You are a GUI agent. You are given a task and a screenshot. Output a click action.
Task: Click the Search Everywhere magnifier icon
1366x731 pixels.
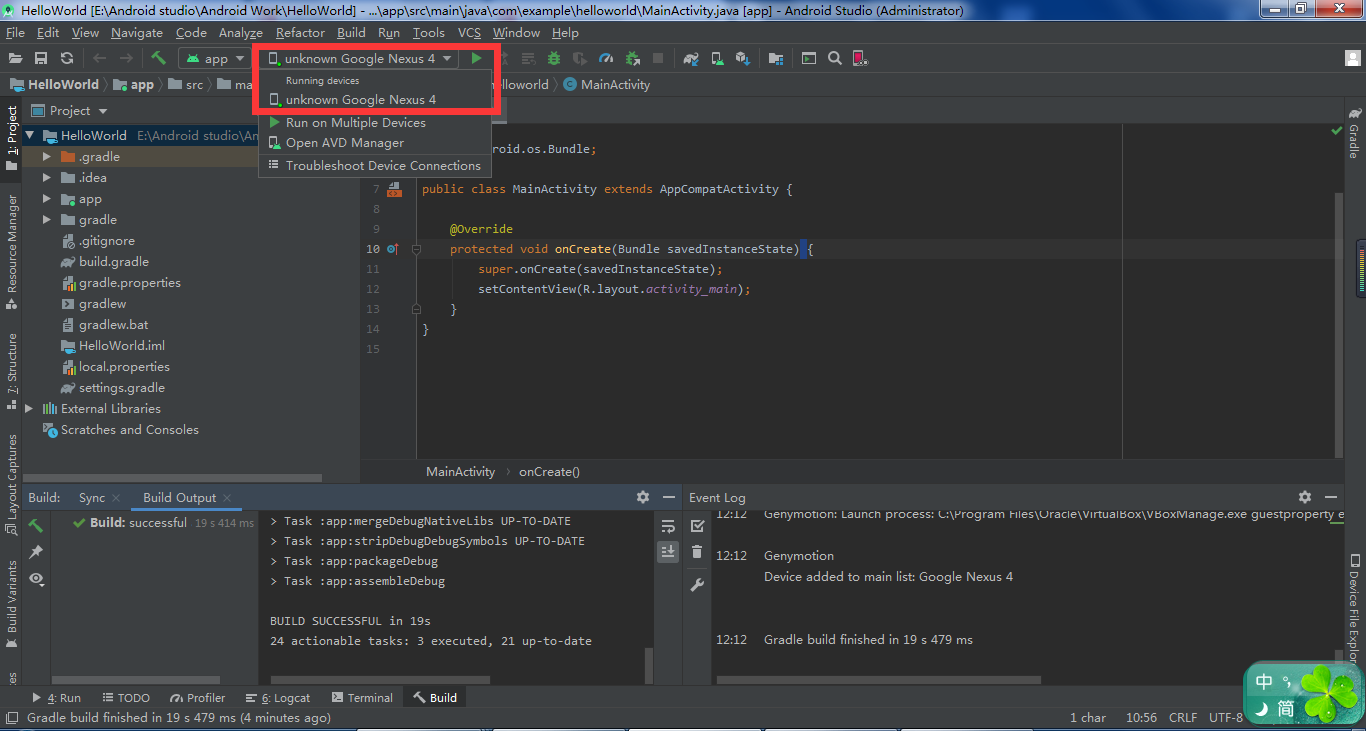coord(835,59)
